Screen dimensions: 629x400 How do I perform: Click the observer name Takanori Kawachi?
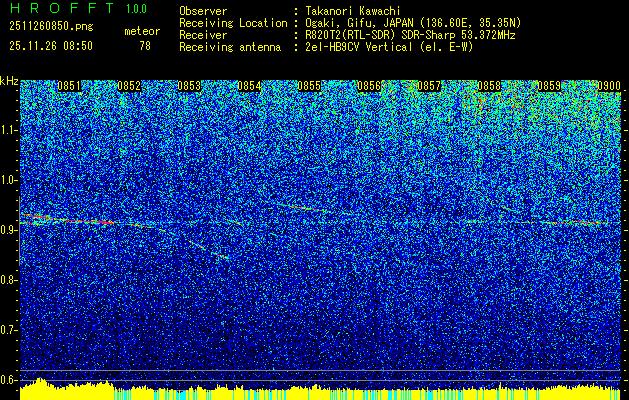point(353,11)
